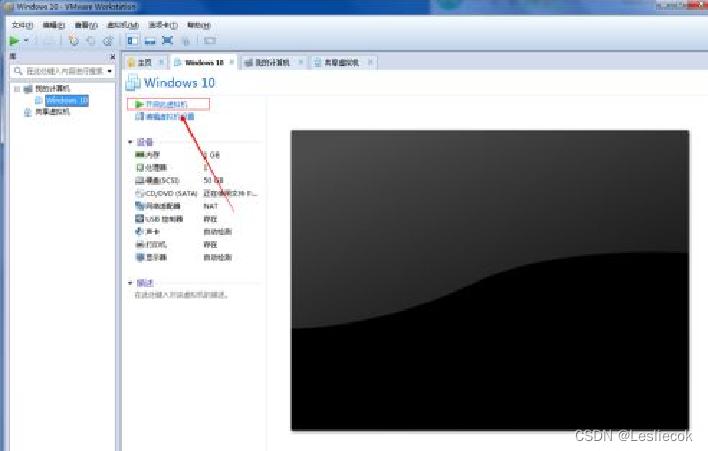Image resolution: width=708 pixels, height=451 pixels.
Task: Close the Windows 10 tab
Action: tap(232, 62)
